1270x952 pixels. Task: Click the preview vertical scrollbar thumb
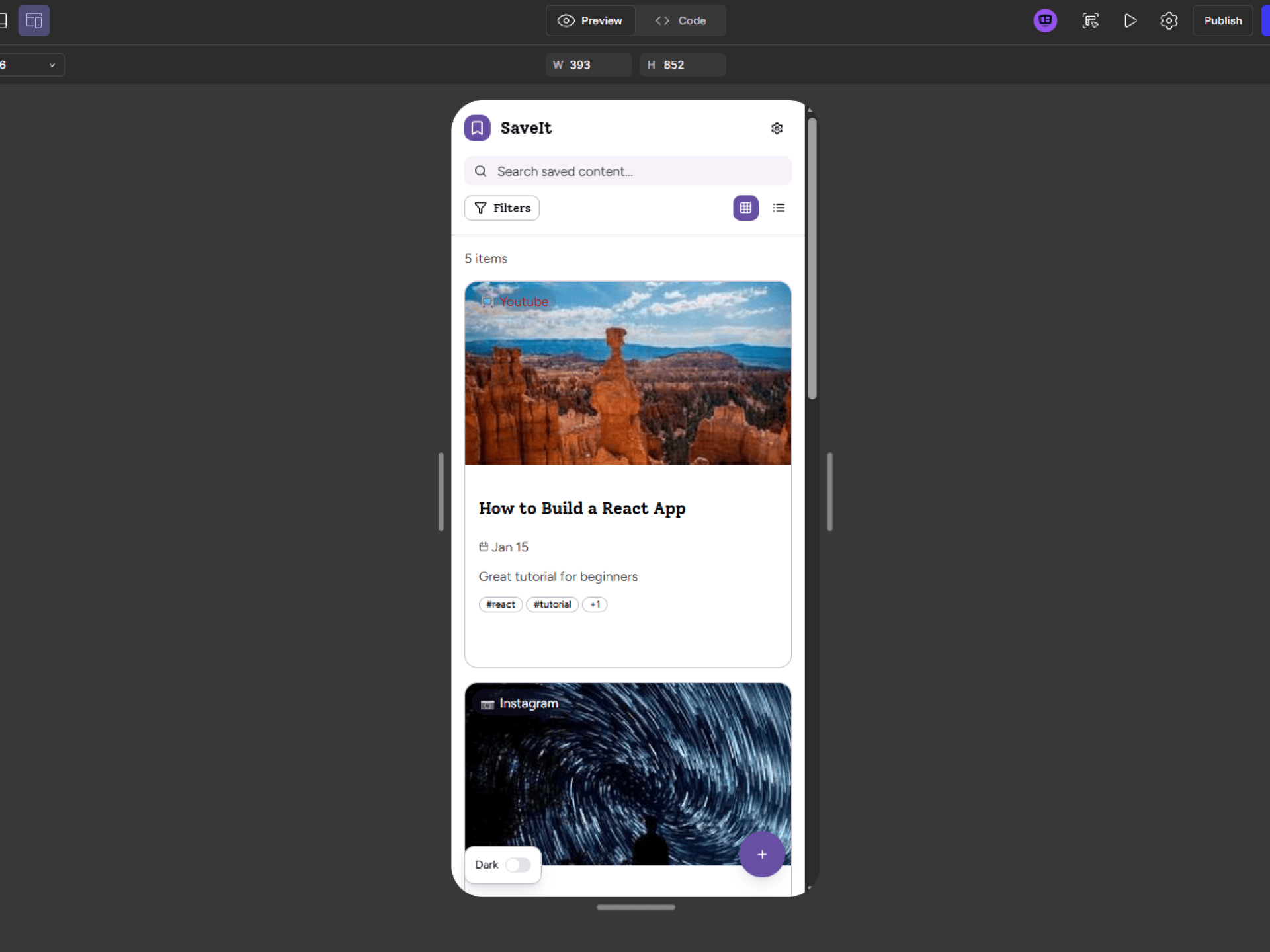pos(812,258)
